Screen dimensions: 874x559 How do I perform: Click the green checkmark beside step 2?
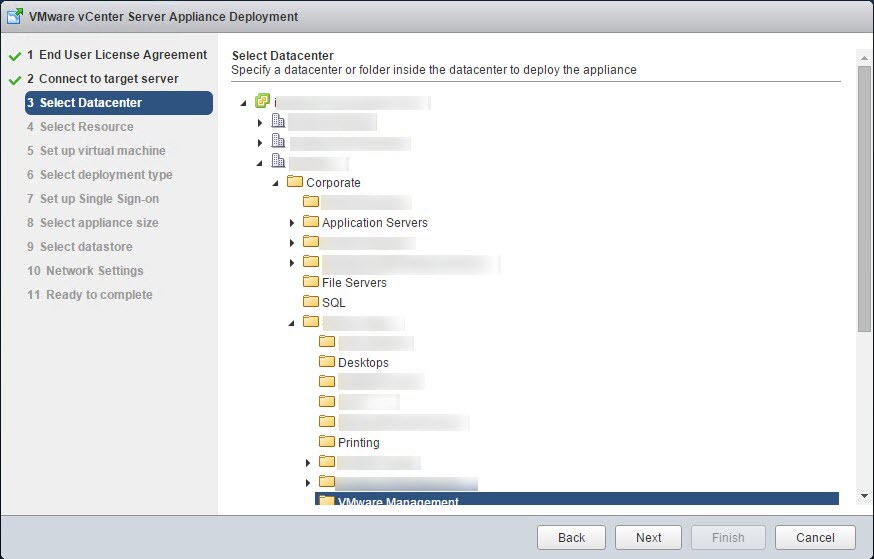15,80
